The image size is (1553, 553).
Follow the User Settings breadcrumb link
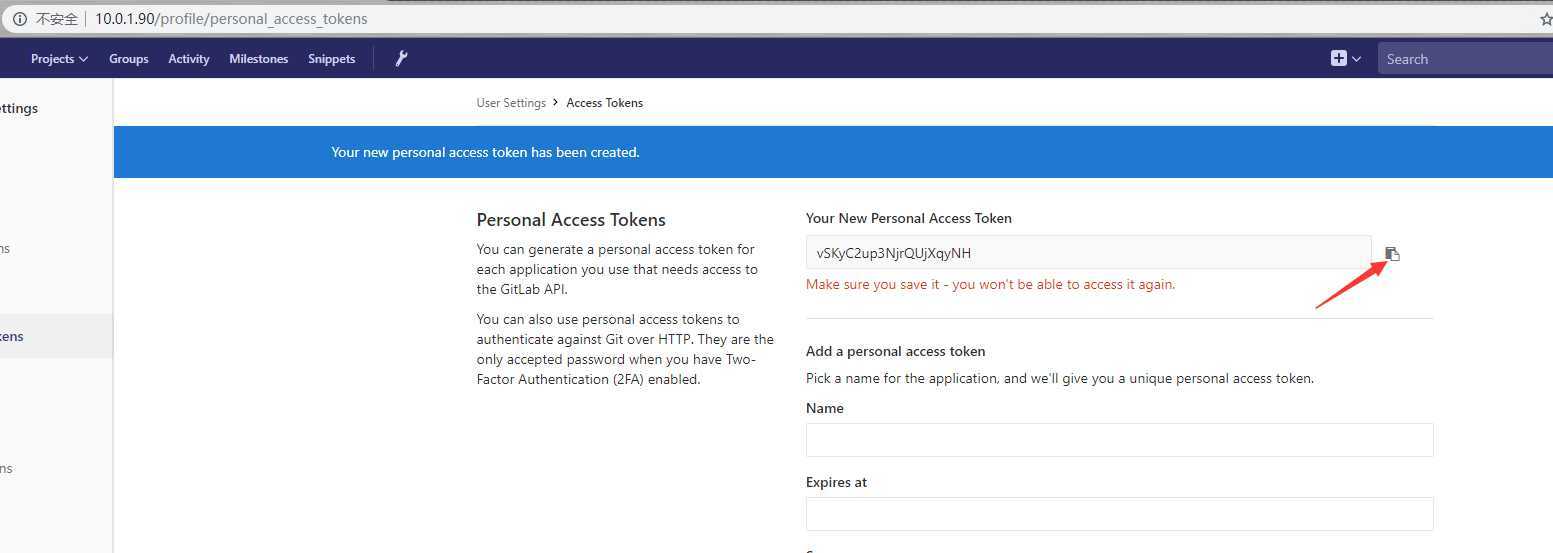pos(511,103)
